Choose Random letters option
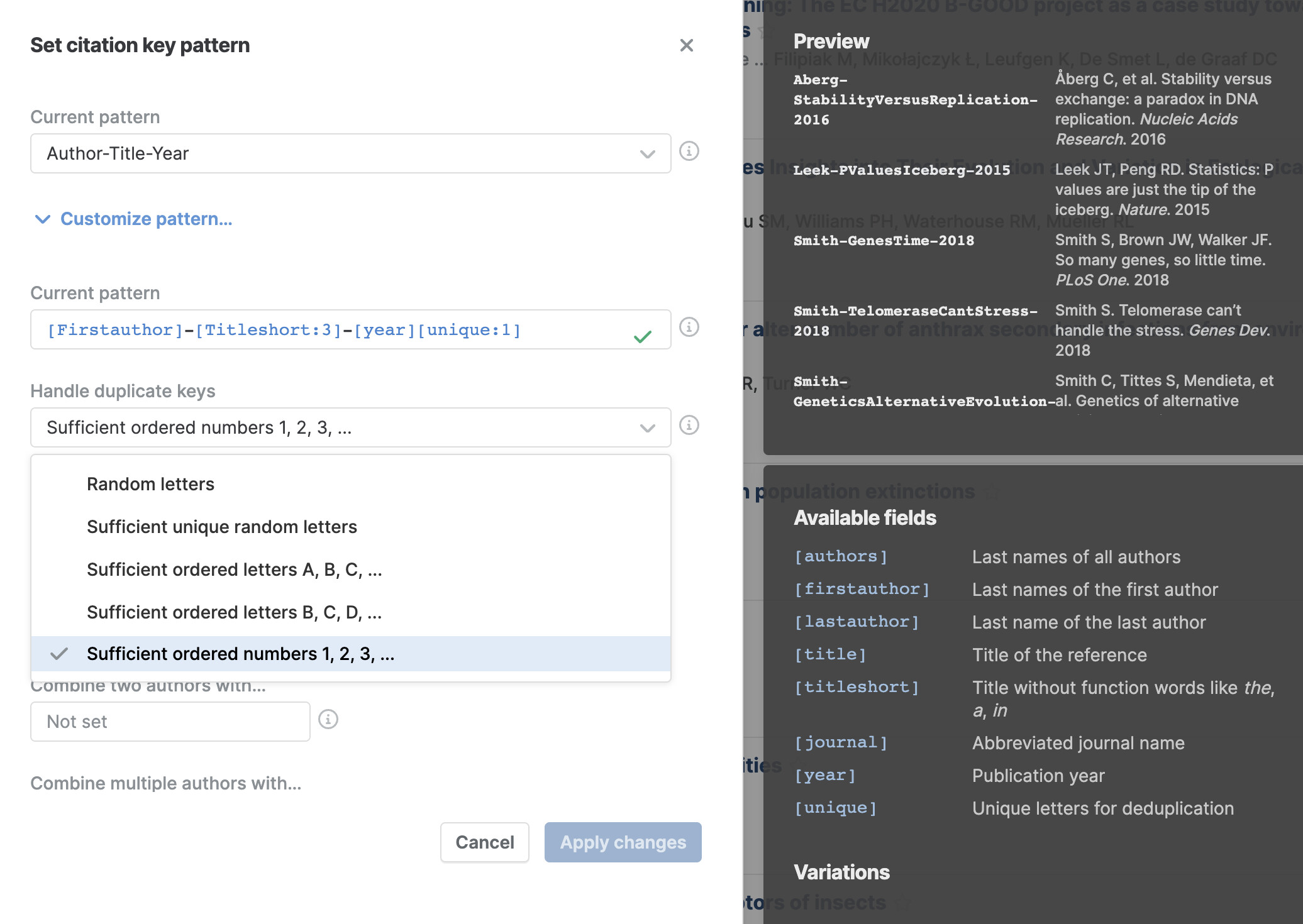 350,484
